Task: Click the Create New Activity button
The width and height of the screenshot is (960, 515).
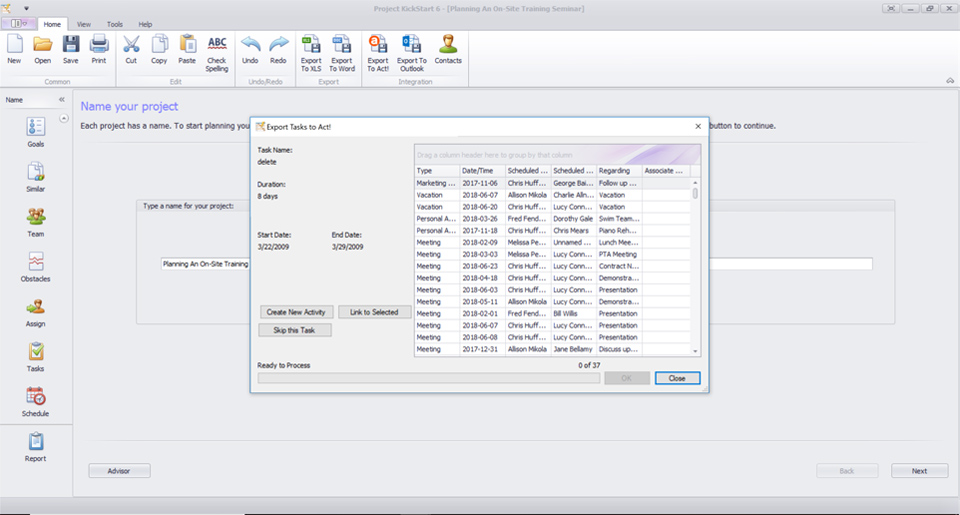Action: point(296,312)
